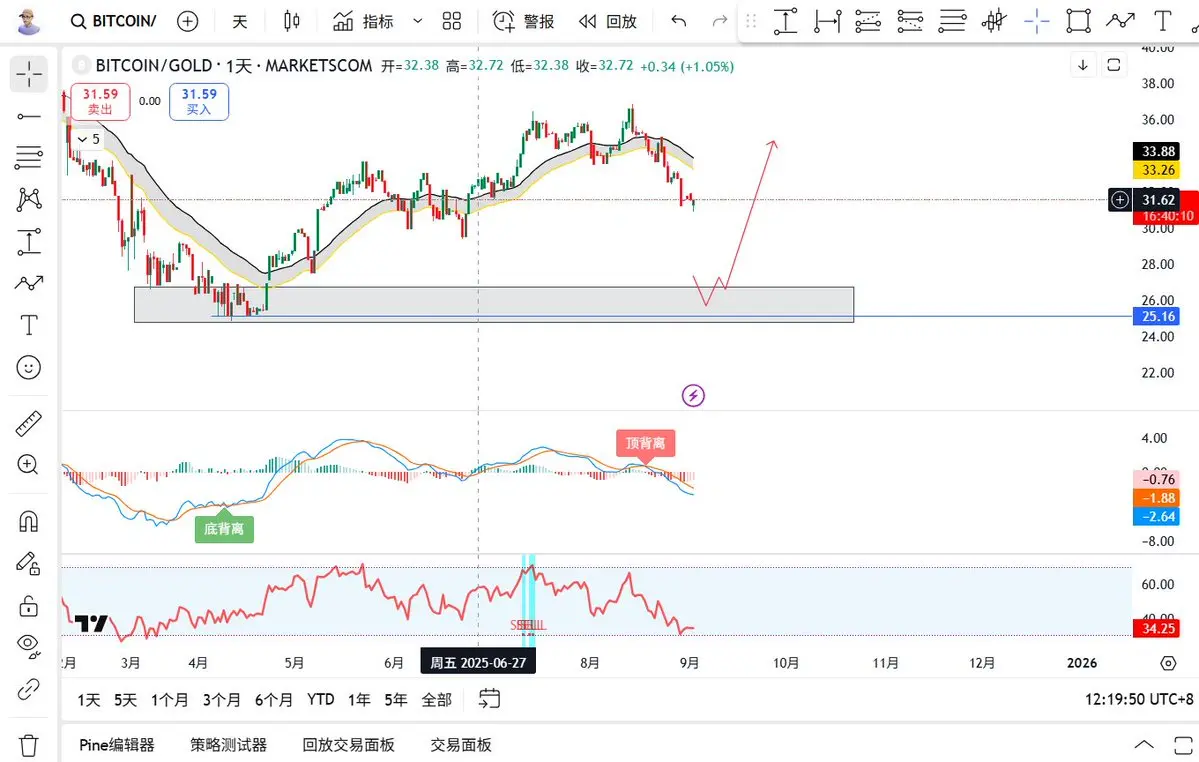Select the text tool in floating toolbar
Image resolution: width=1199 pixels, height=762 pixels.
[1162, 21]
